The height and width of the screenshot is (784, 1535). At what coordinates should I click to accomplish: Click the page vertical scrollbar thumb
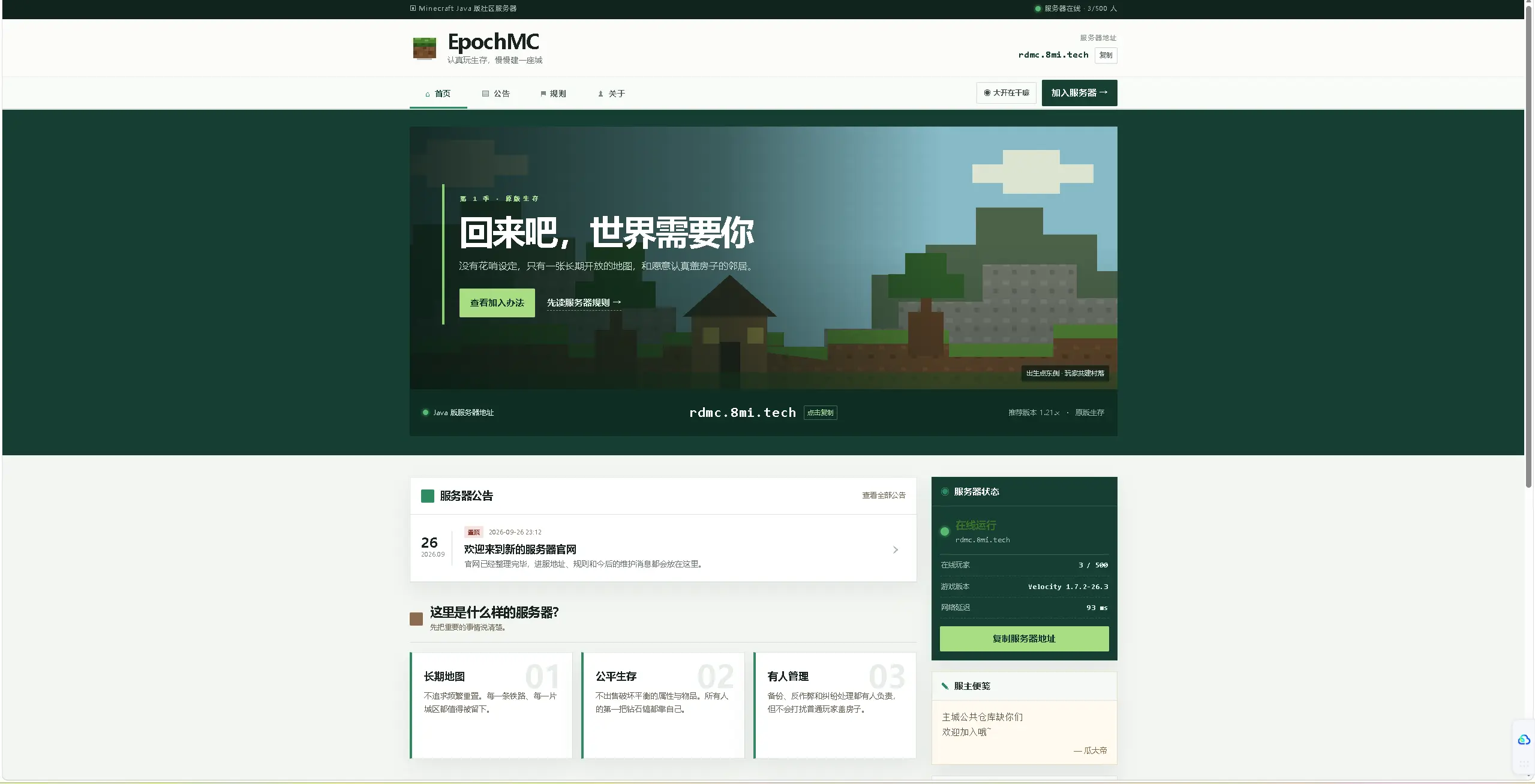pos(1530,247)
